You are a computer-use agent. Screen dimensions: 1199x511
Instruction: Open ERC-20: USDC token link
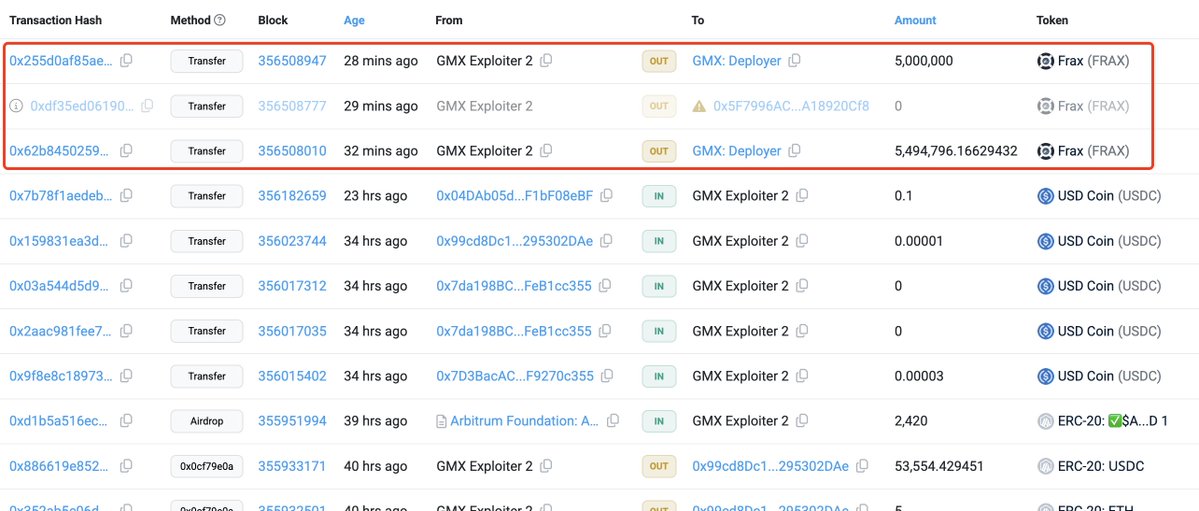(1101, 466)
